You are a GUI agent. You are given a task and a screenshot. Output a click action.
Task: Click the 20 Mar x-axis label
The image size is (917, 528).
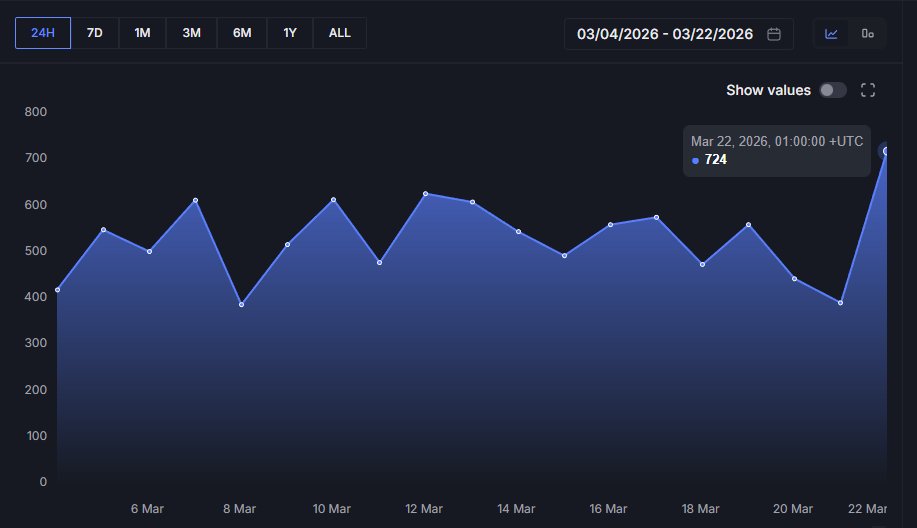coord(792,509)
